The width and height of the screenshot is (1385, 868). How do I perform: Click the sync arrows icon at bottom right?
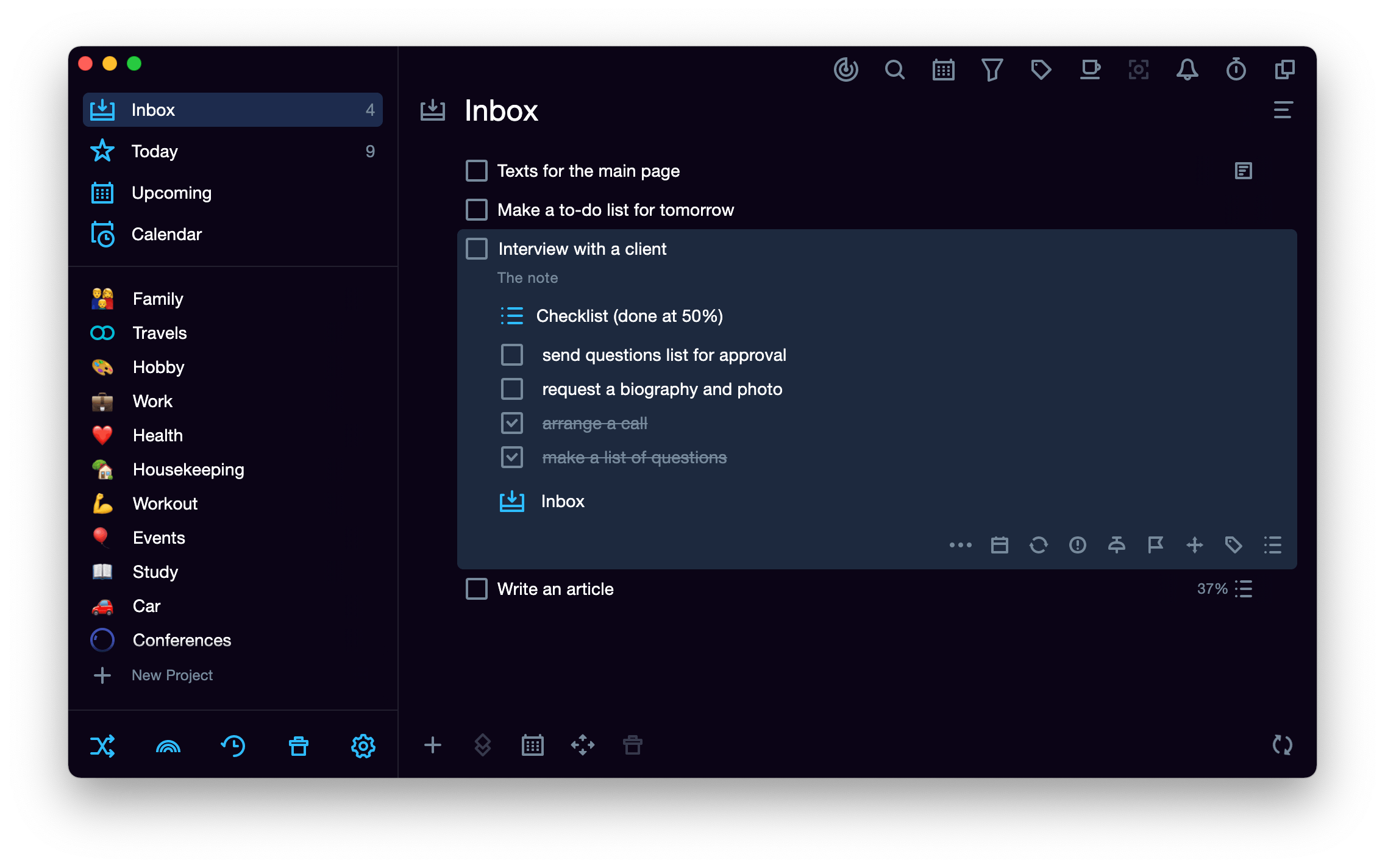click(x=1283, y=745)
